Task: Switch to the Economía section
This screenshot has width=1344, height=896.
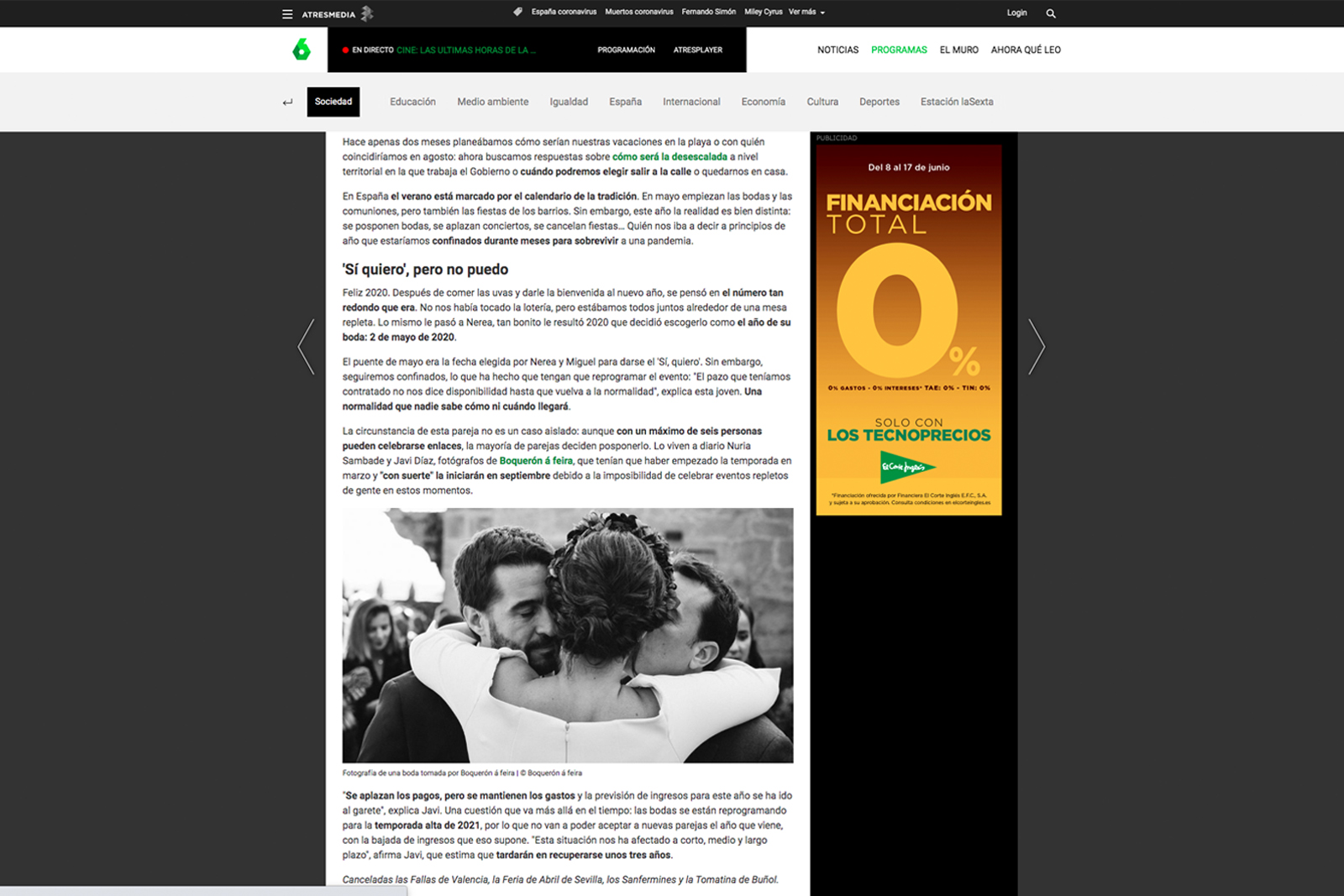Action: [x=764, y=102]
